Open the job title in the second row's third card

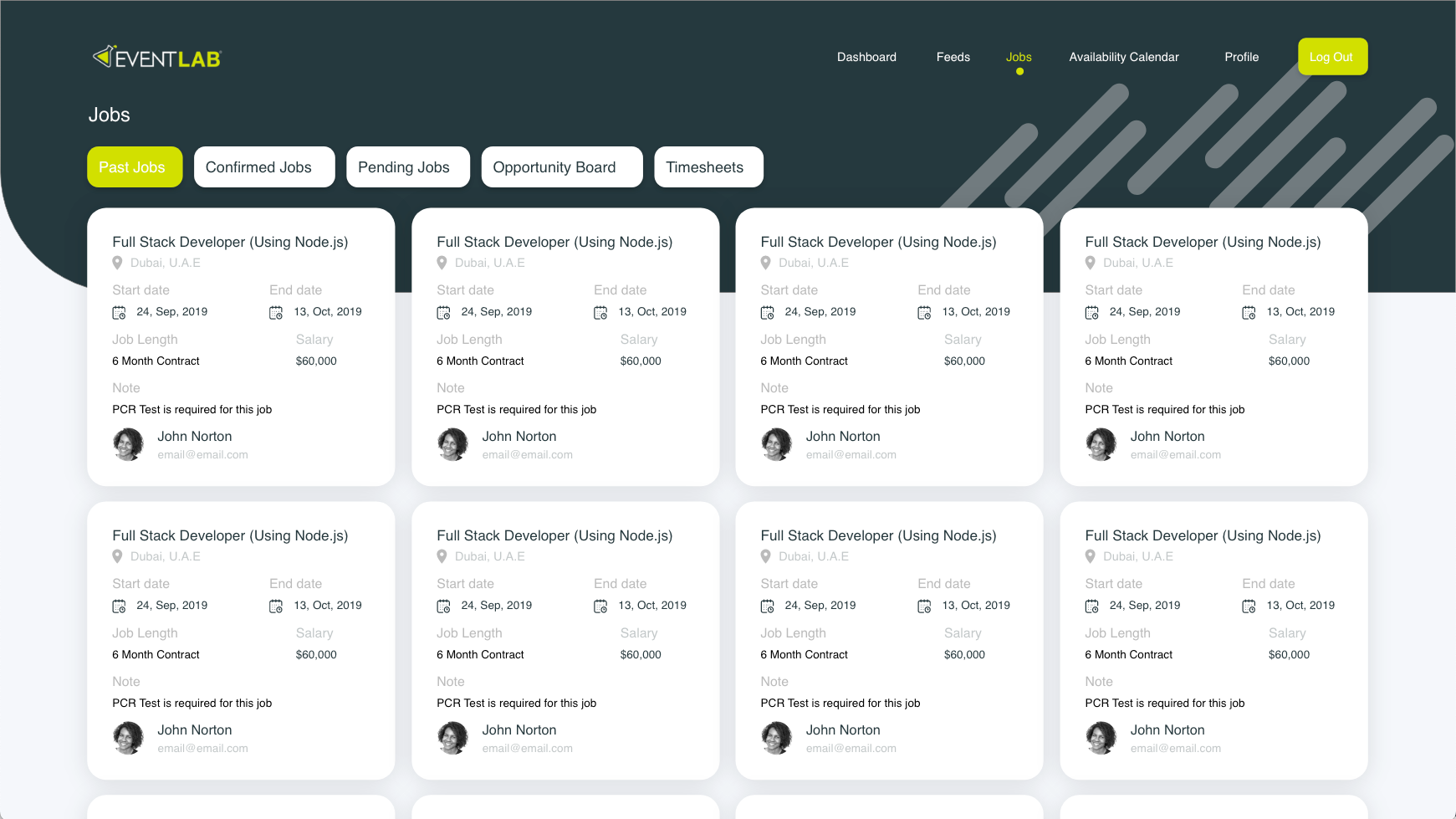tap(878, 535)
